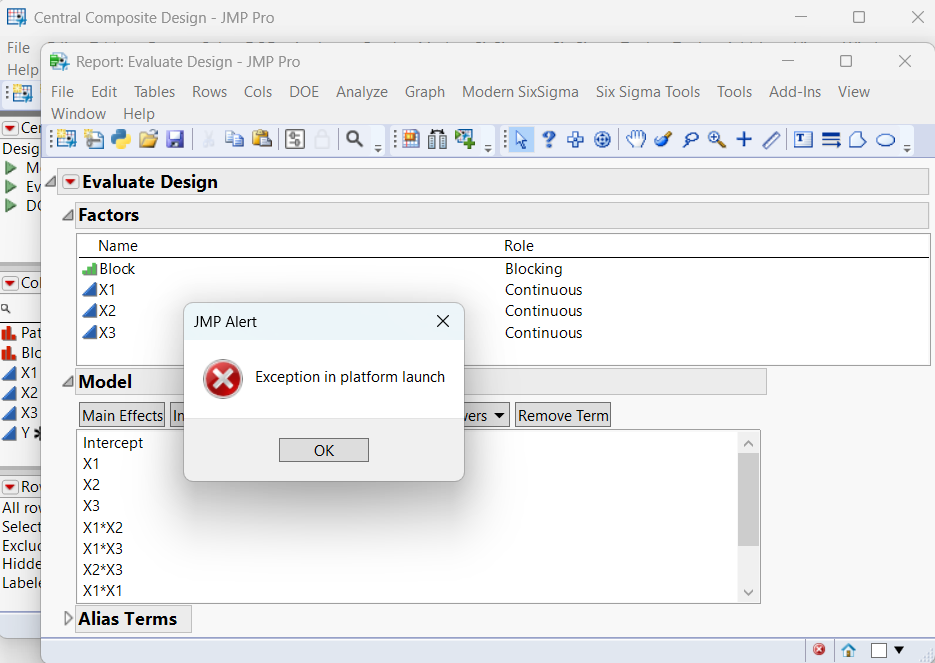Open Columns red triangle in background window
Screen dimensions: 935x663
coord(10,283)
